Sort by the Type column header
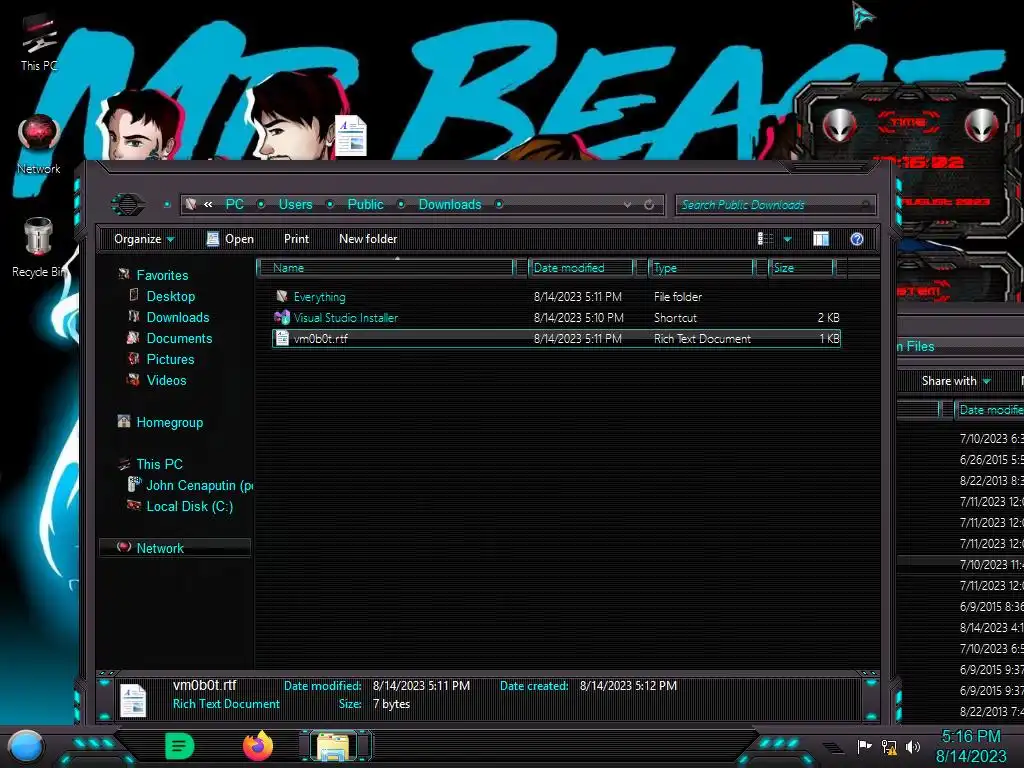Image resolution: width=1024 pixels, height=768 pixels. [x=701, y=268]
